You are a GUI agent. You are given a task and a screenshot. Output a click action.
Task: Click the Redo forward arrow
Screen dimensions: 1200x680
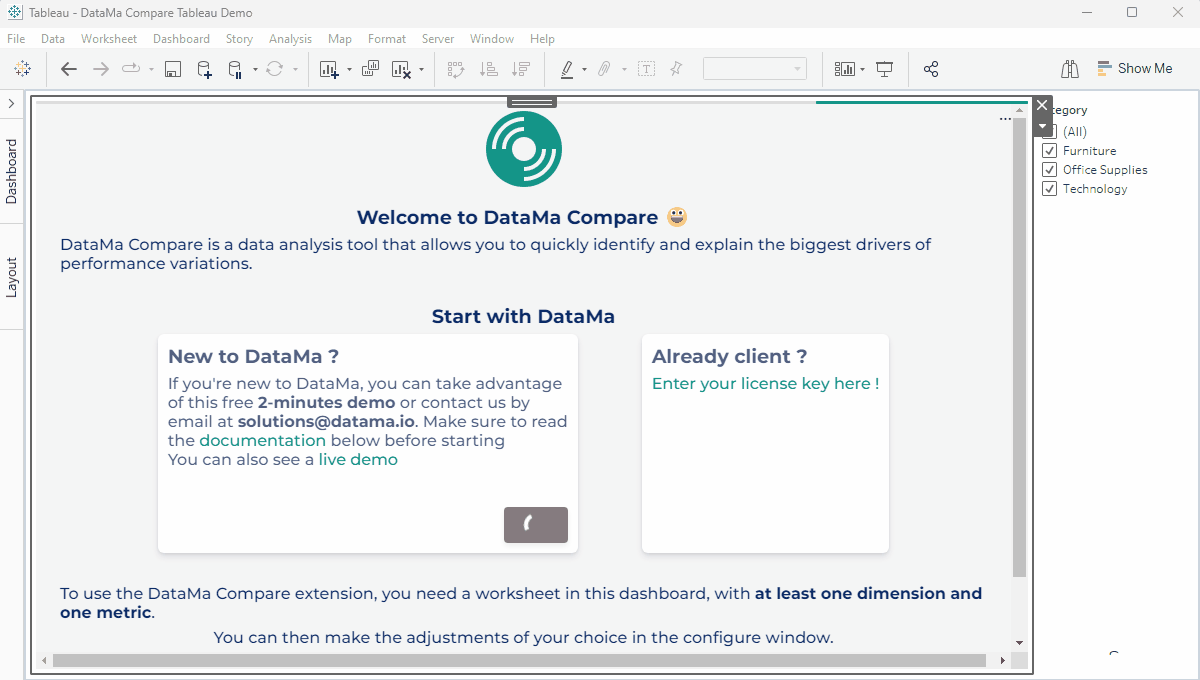[x=100, y=69]
